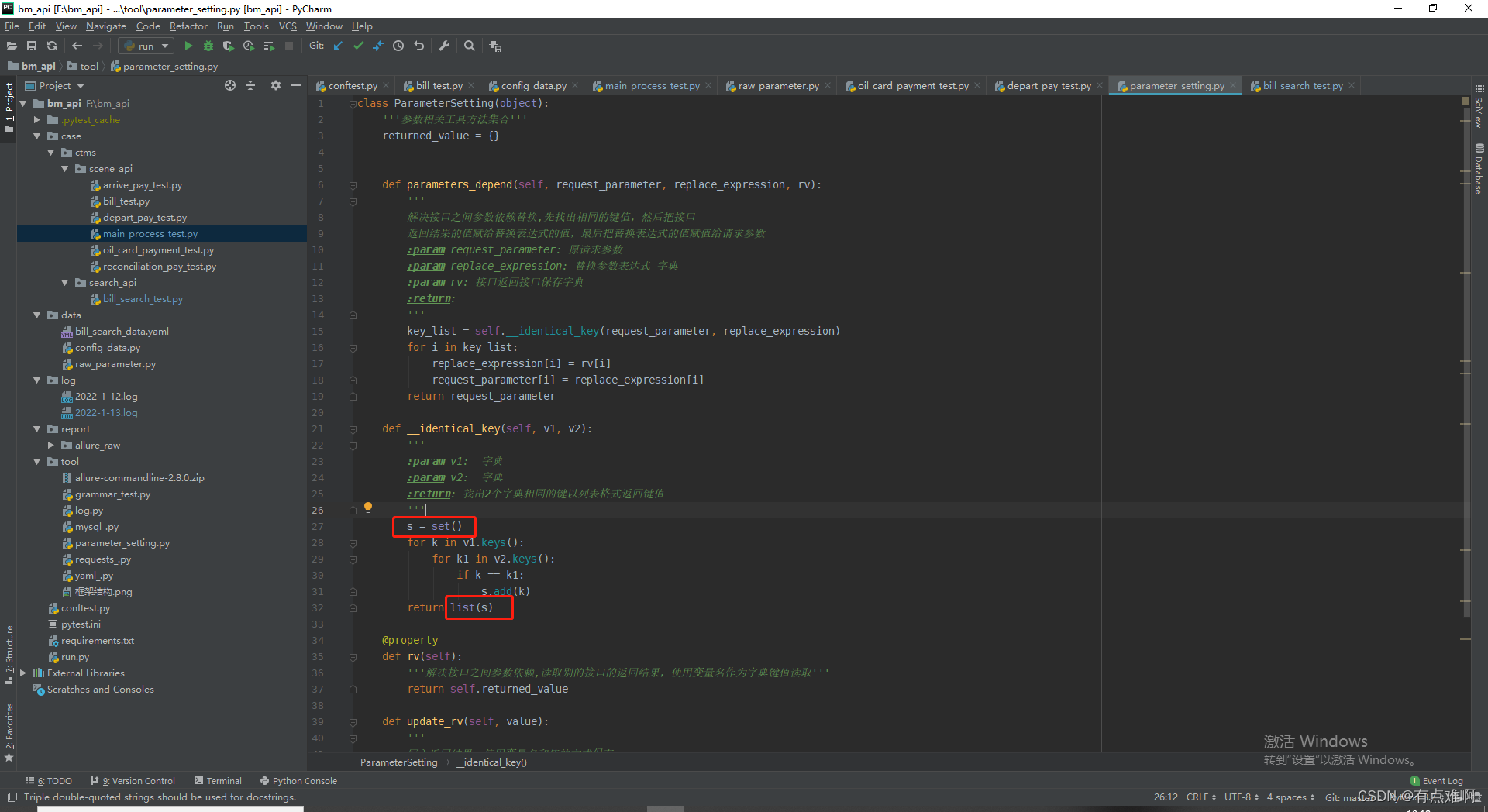The height and width of the screenshot is (812, 1488).
Task: Switch to the conftest.py editor tab
Action: click(x=353, y=86)
